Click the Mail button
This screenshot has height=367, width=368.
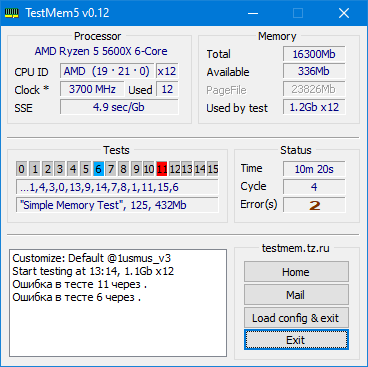pyautogui.click(x=296, y=295)
